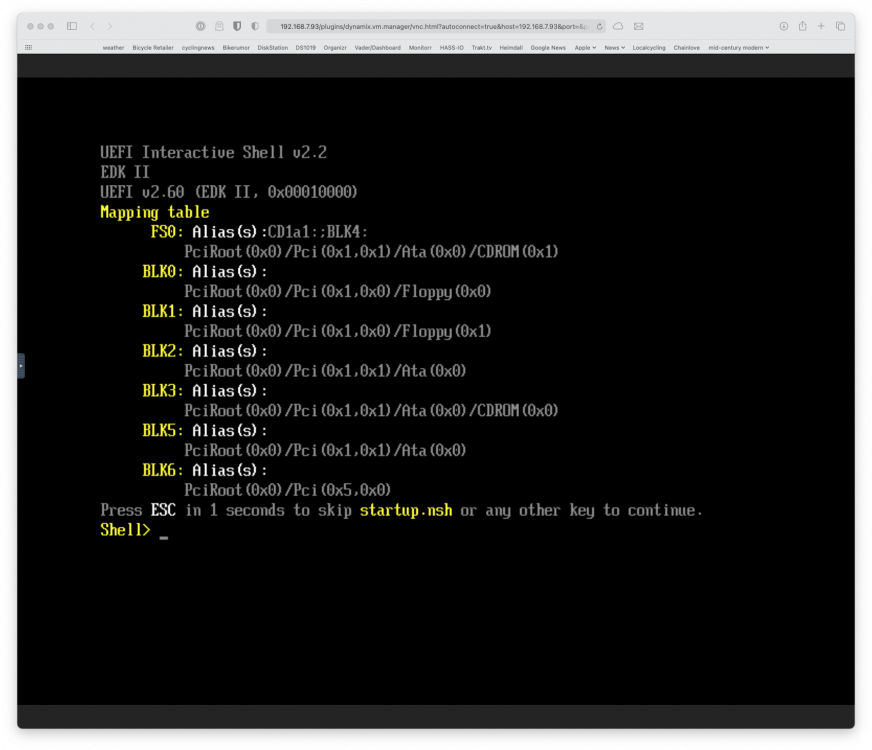Viewport: 872px width, 750px height.
Task: Open the Trakt.tv bookmark
Action: tap(482, 48)
